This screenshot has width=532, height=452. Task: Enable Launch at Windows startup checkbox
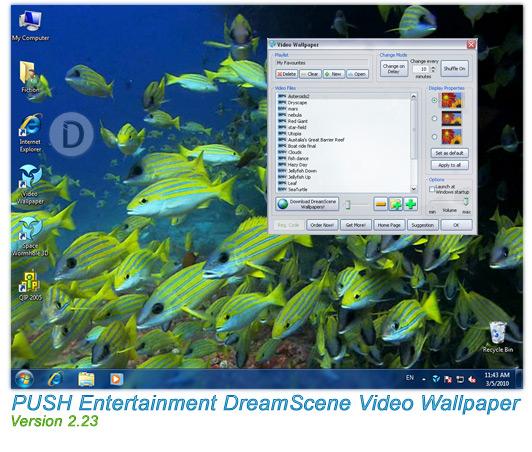[432, 189]
